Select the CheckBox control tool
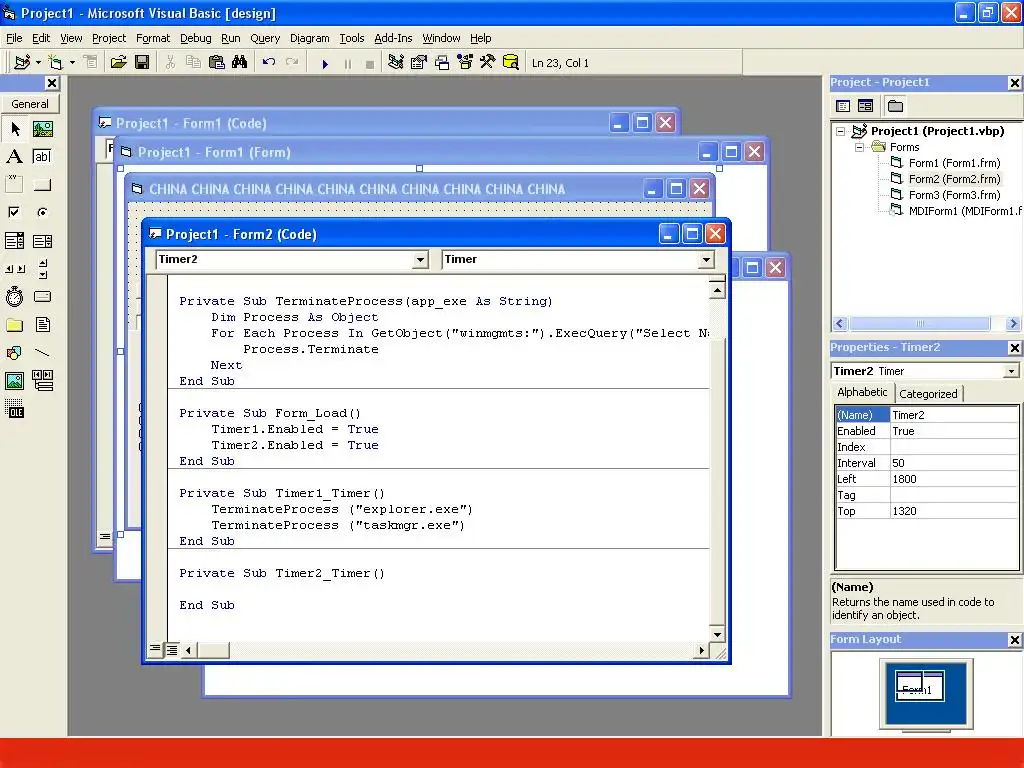The width and height of the screenshot is (1024, 768). 15,212
